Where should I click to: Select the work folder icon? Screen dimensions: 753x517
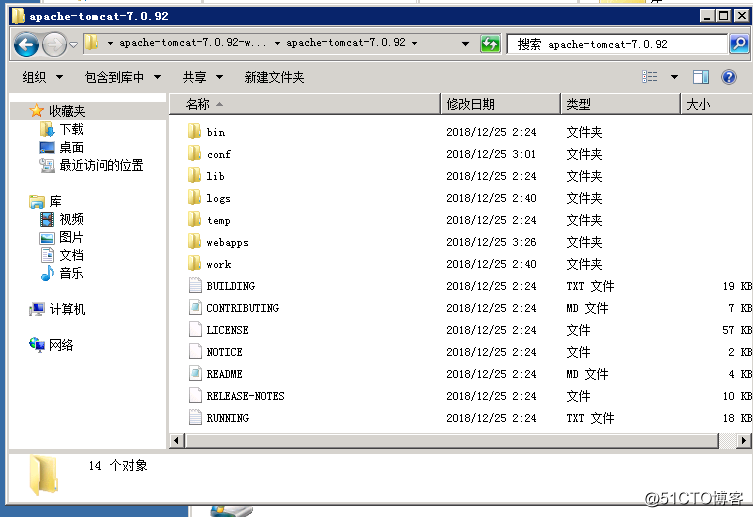click(194, 263)
